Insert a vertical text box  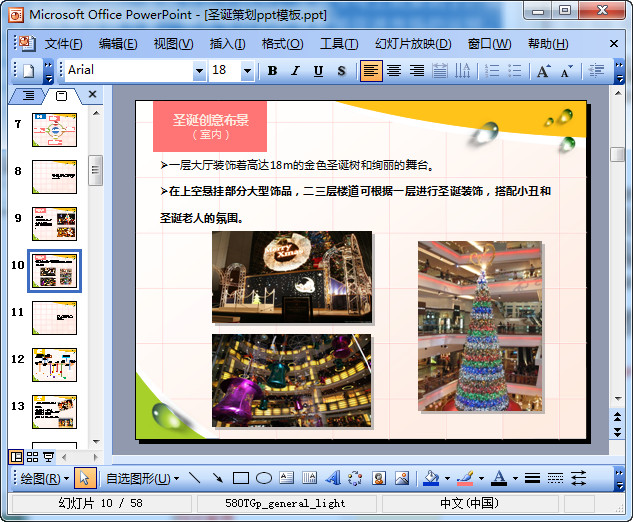(310, 478)
